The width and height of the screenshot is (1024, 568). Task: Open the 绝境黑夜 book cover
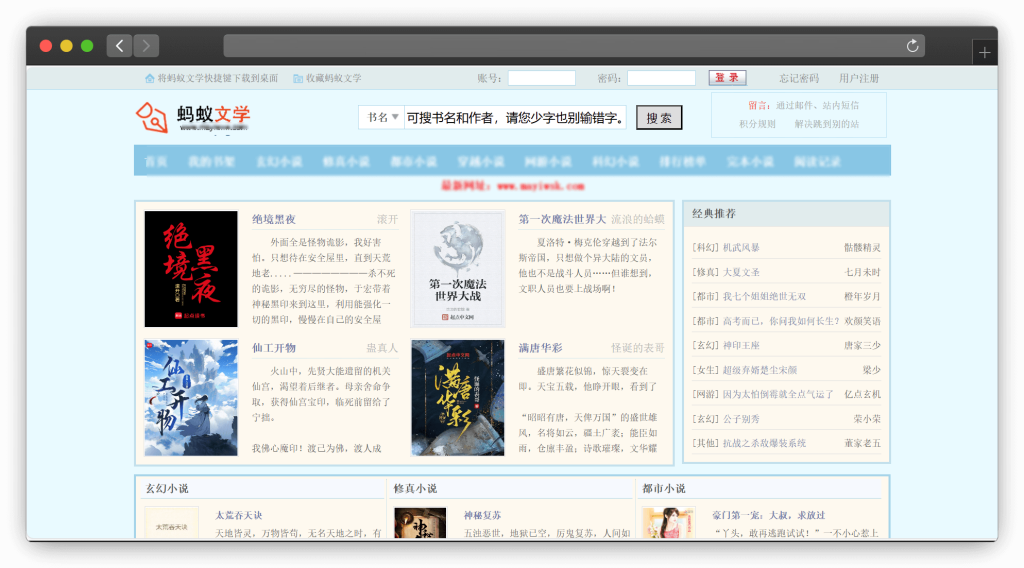tap(191, 268)
